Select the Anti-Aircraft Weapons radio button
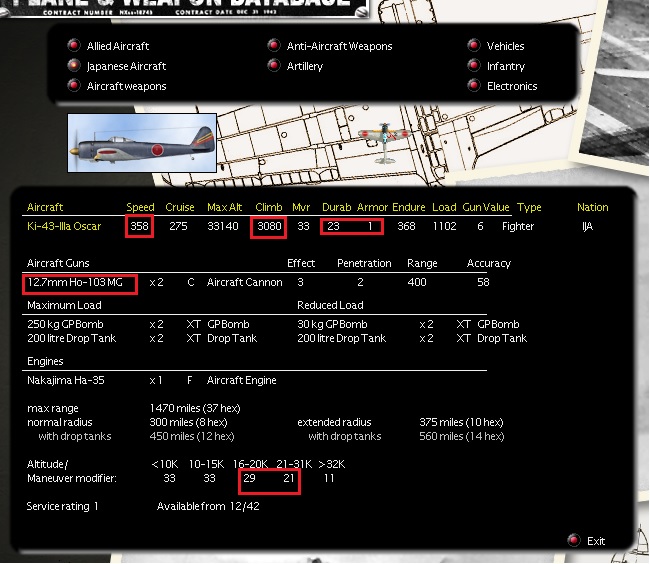This screenshot has height=564, width=650. [x=274, y=45]
